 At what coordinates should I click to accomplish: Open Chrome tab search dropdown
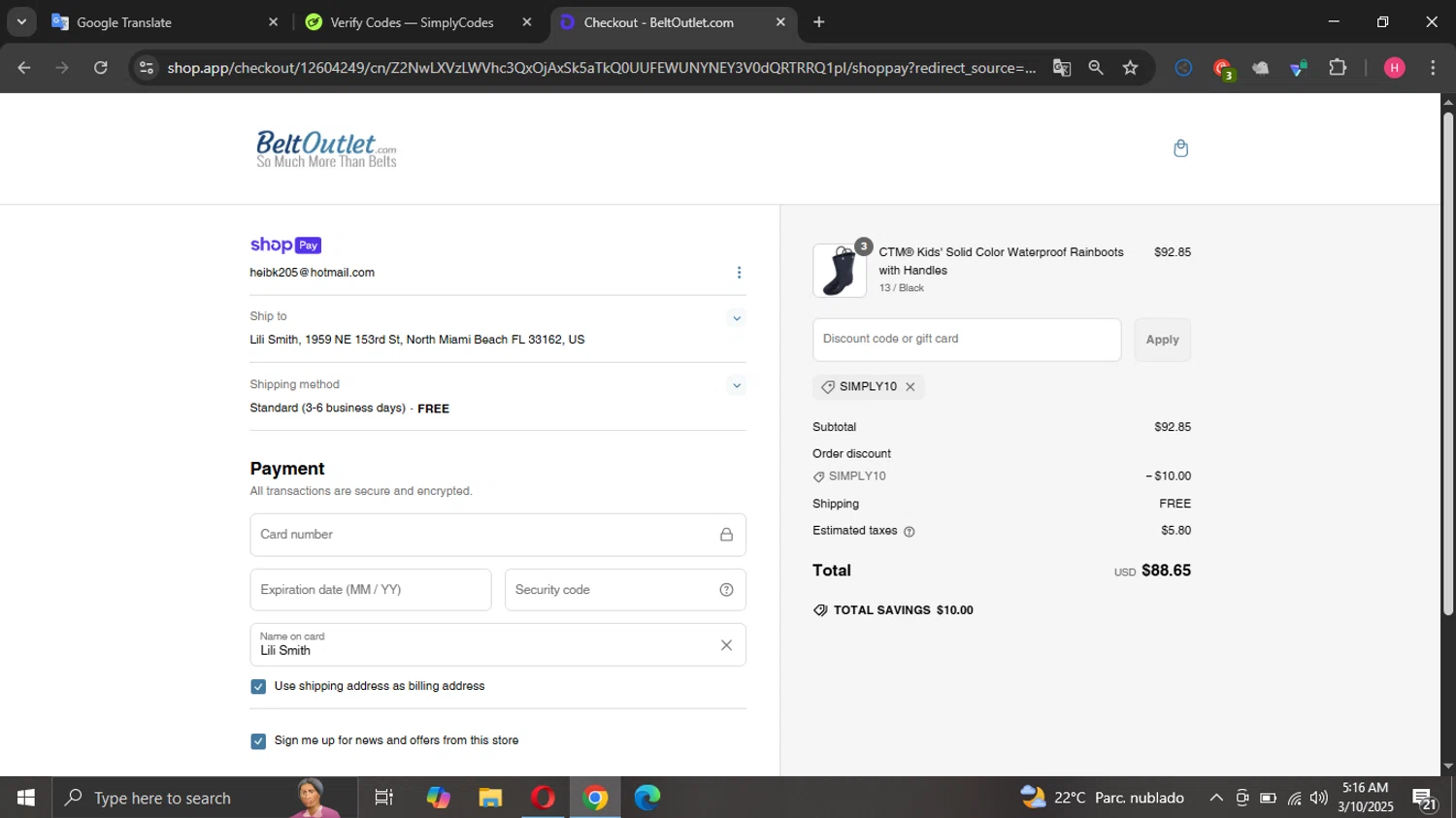tap(21, 21)
